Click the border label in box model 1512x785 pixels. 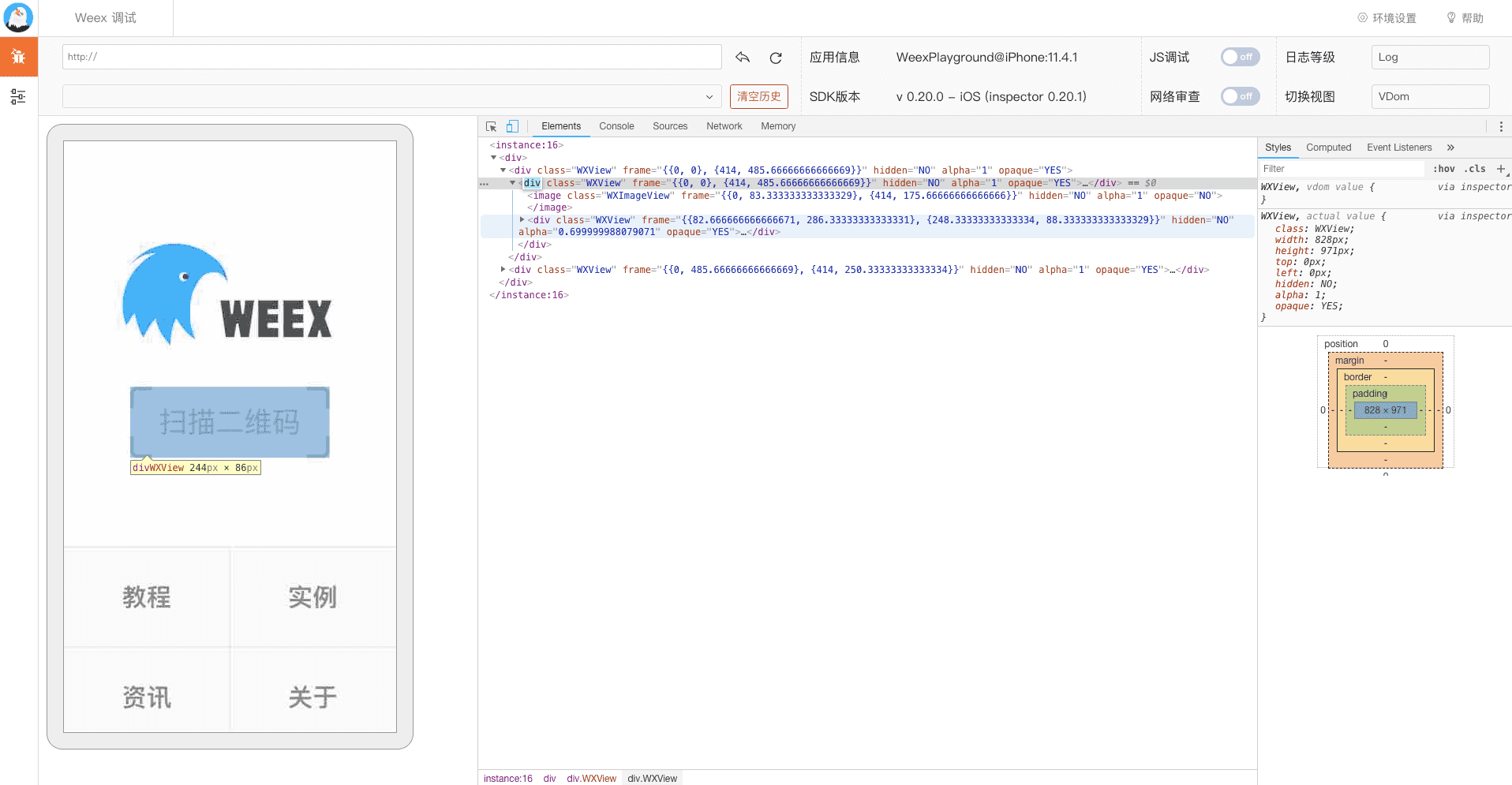tap(1358, 377)
